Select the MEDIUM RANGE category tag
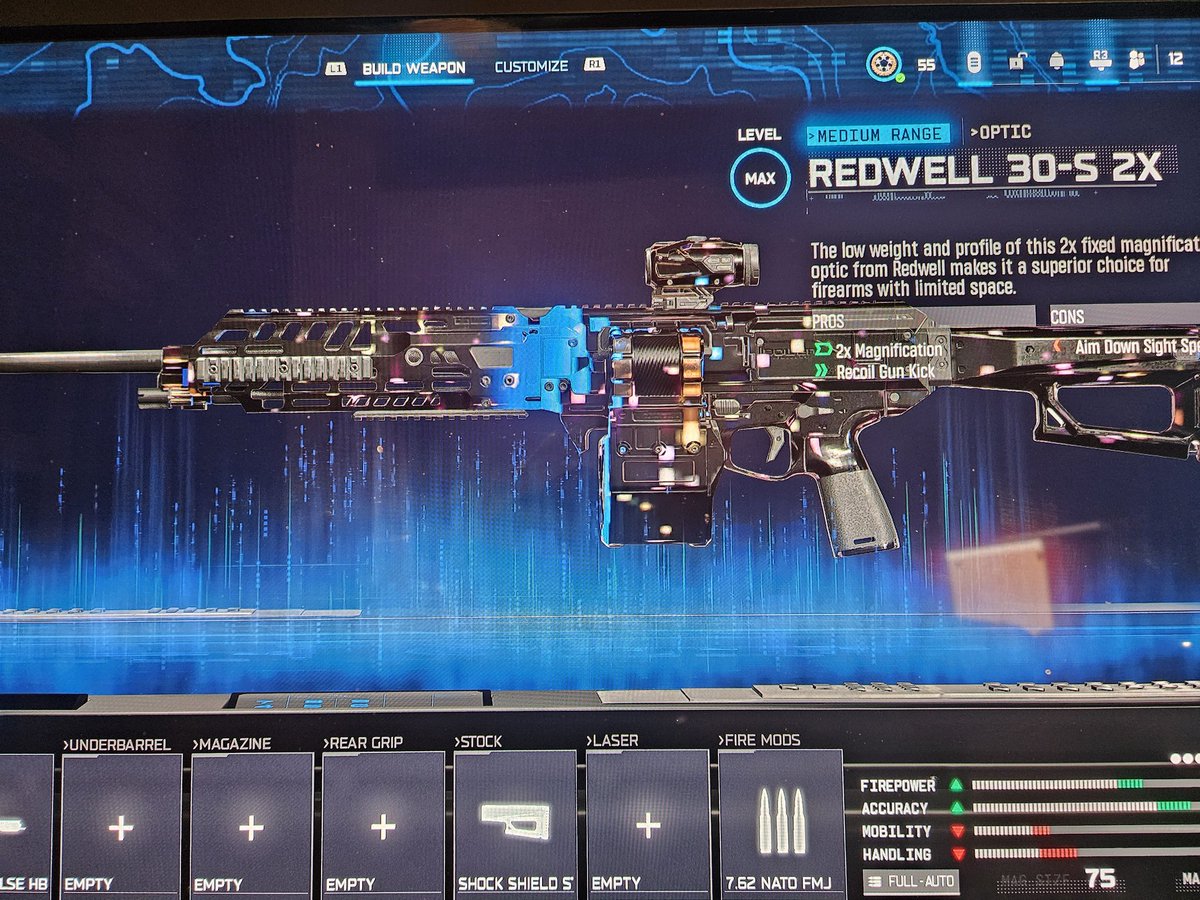The height and width of the screenshot is (900, 1200). (x=878, y=134)
